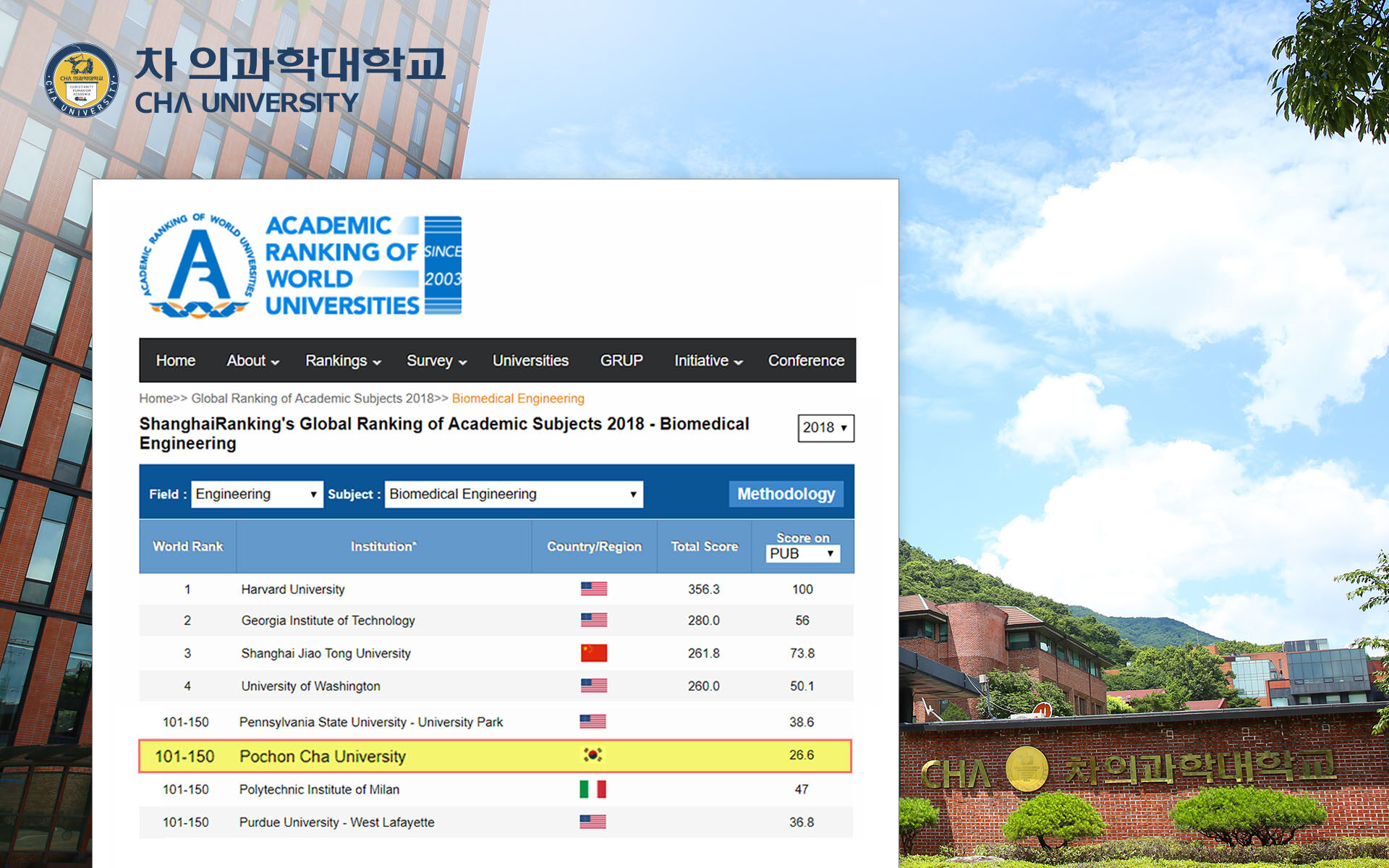Screen dimensions: 1389x868
Task: Click PUB score 26.6 in Pochon Cha row
Action: click(x=802, y=754)
